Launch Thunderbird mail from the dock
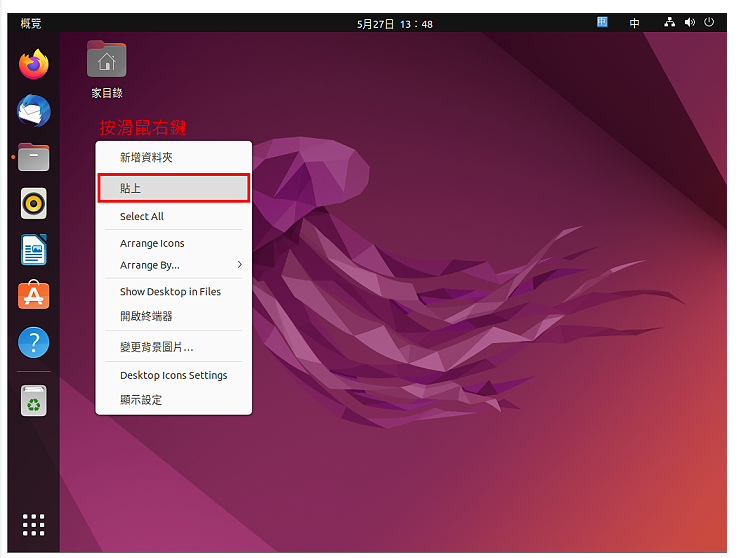Screen dimensions: 749x558 coord(33,111)
